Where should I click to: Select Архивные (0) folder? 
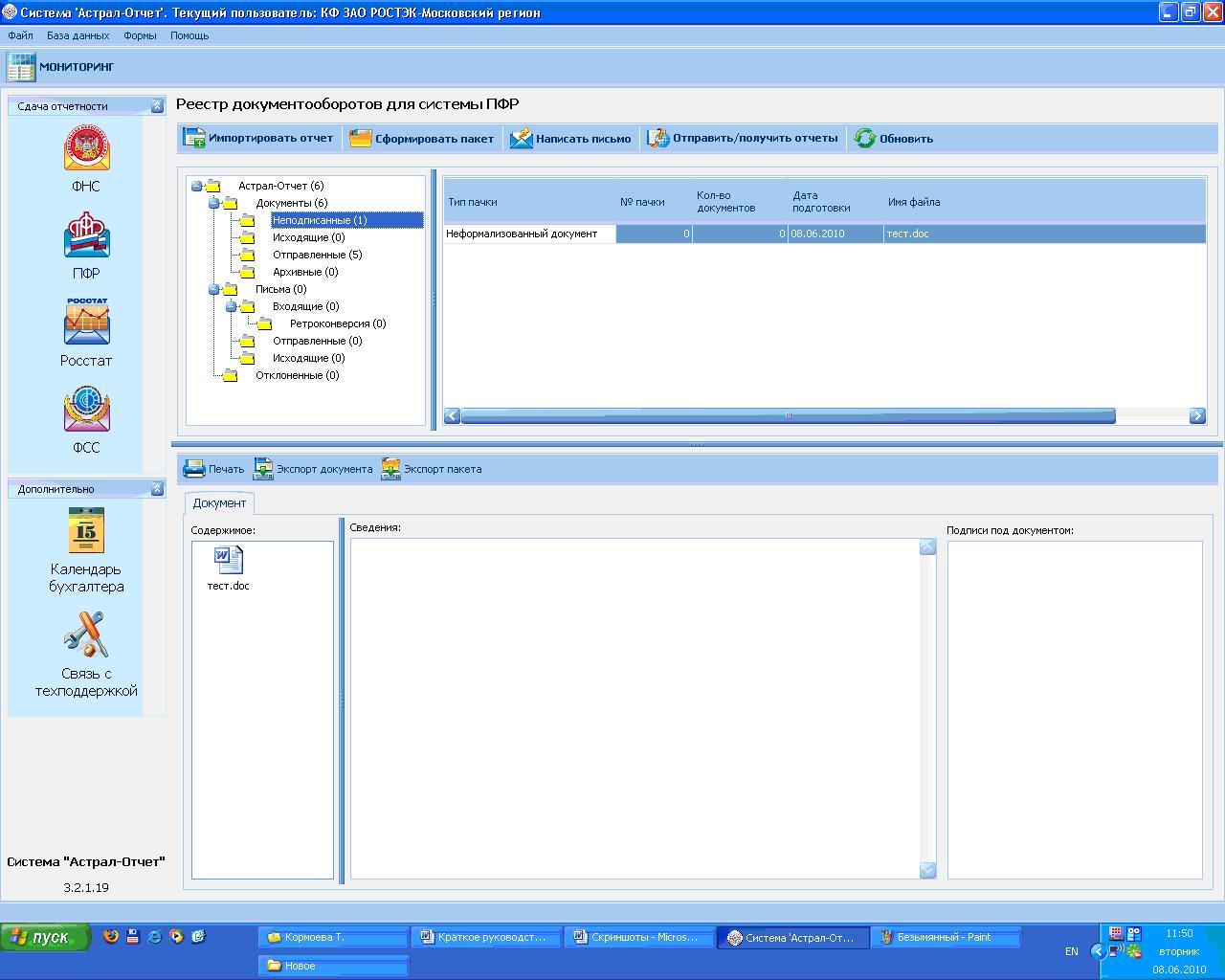305,272
